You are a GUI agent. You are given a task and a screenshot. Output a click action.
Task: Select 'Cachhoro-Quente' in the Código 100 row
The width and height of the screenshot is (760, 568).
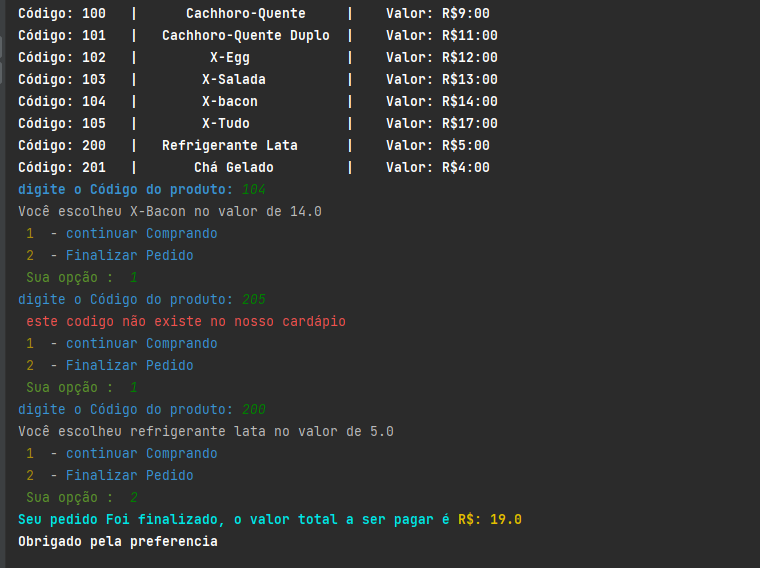pyautogui.click(x=246, y=14)
